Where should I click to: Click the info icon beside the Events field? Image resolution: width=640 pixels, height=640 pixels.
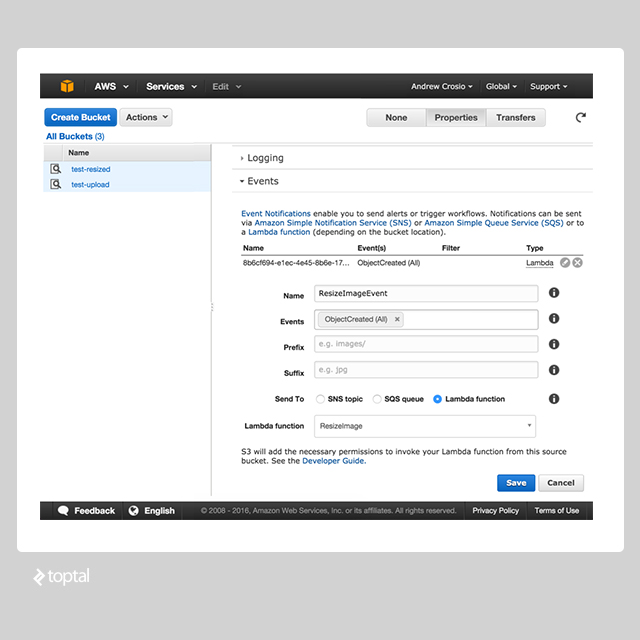[554, 319]
